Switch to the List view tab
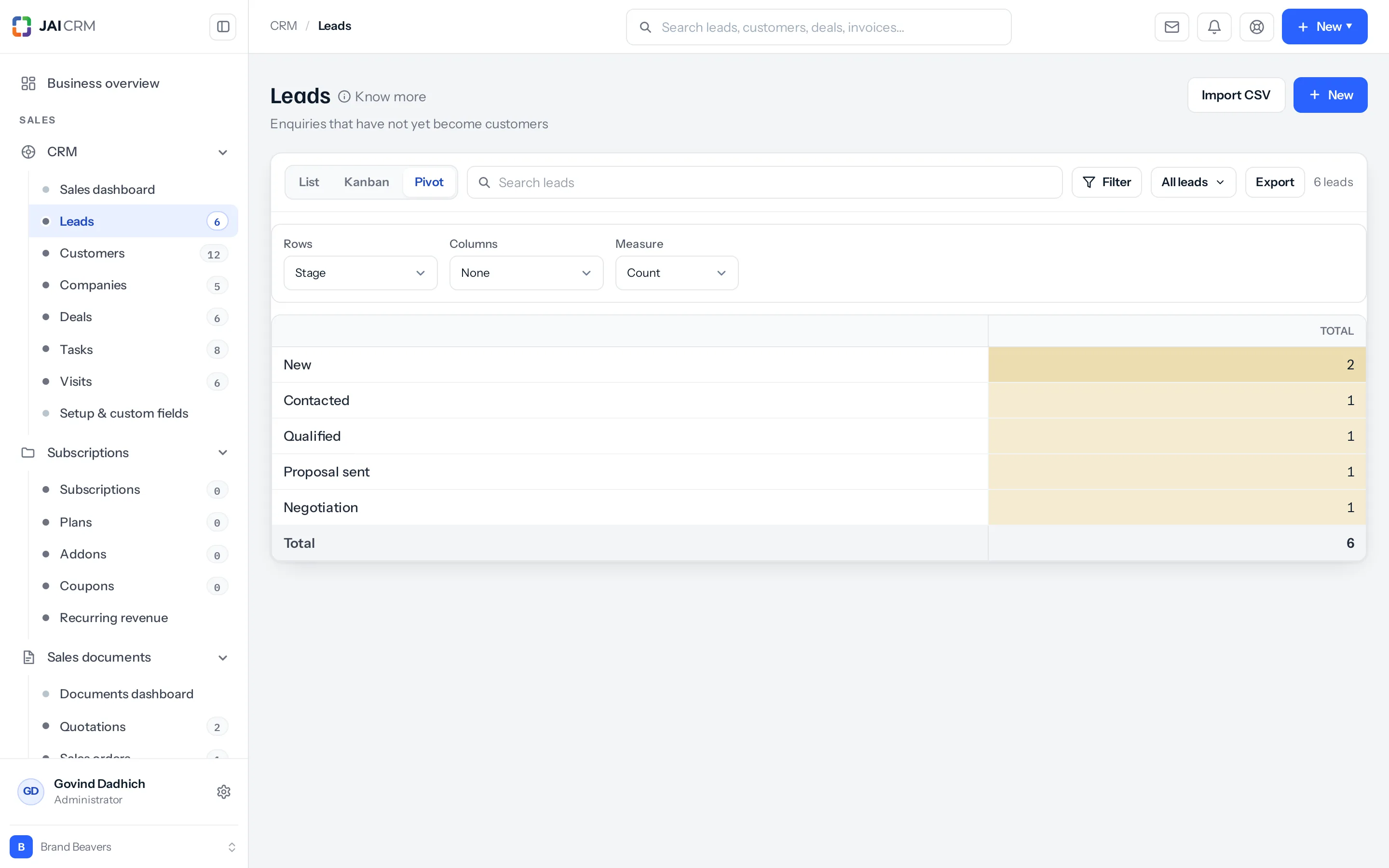Screen dimensions: 1389x868 click(309, 182)
